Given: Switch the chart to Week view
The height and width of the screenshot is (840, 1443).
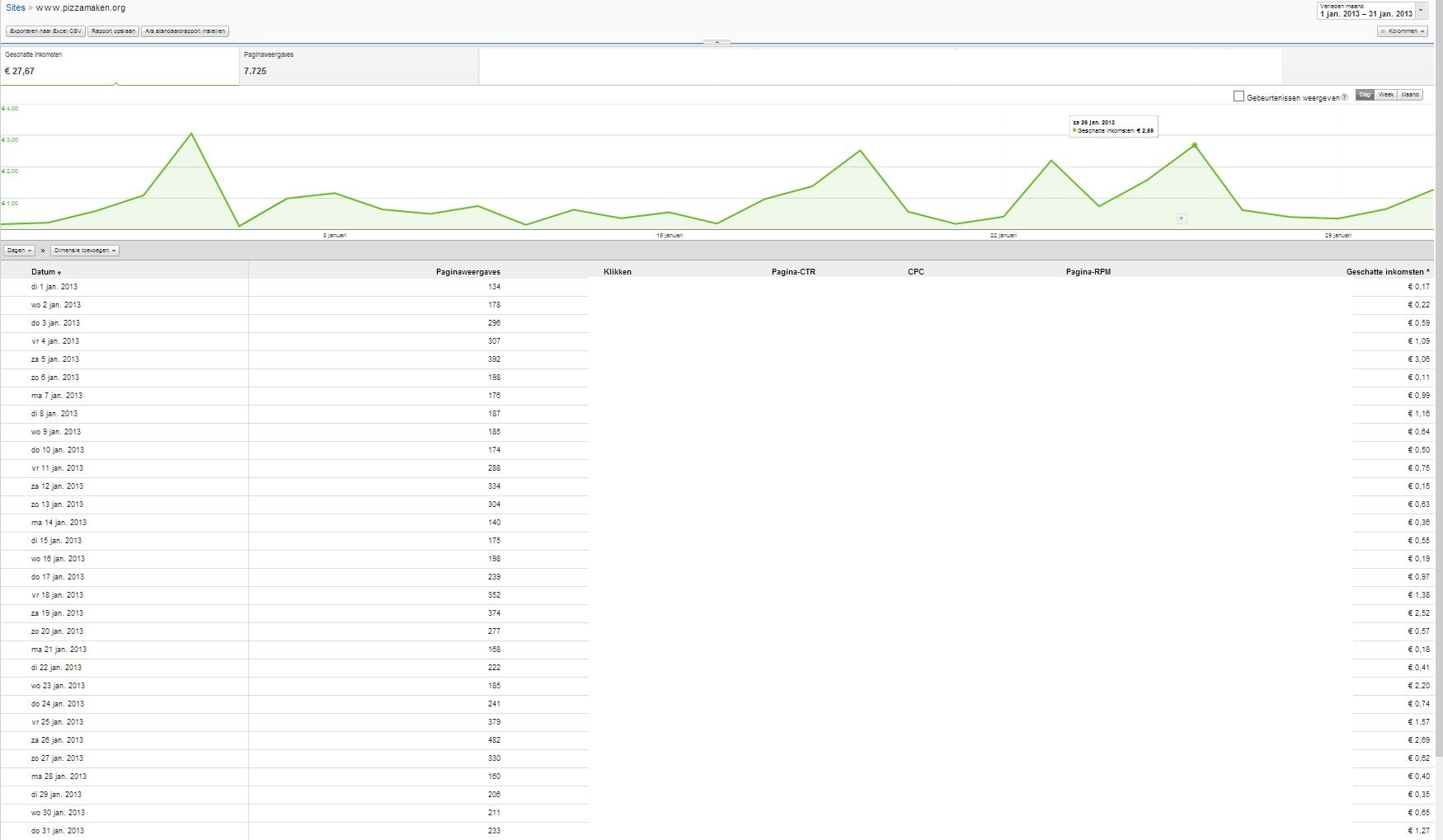Looking at the screenshot, I should [1386, 95].
